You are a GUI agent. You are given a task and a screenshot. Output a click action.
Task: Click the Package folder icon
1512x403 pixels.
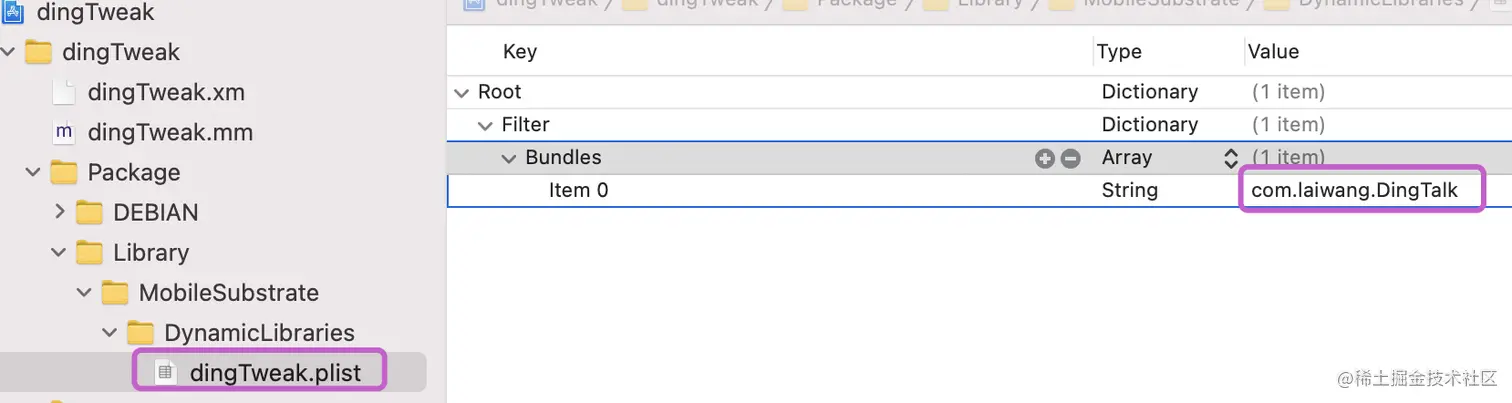[64, 173]
